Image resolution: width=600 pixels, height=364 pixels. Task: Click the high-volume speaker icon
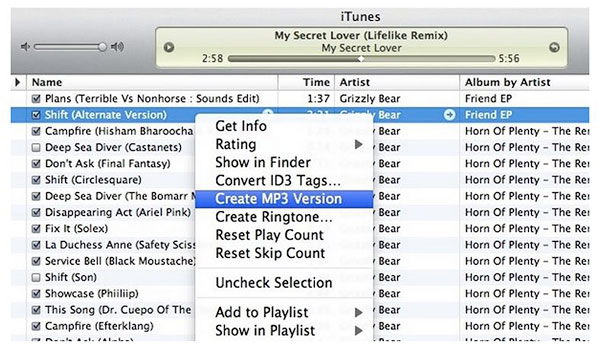pyautogui.click(x=117, y=47)
